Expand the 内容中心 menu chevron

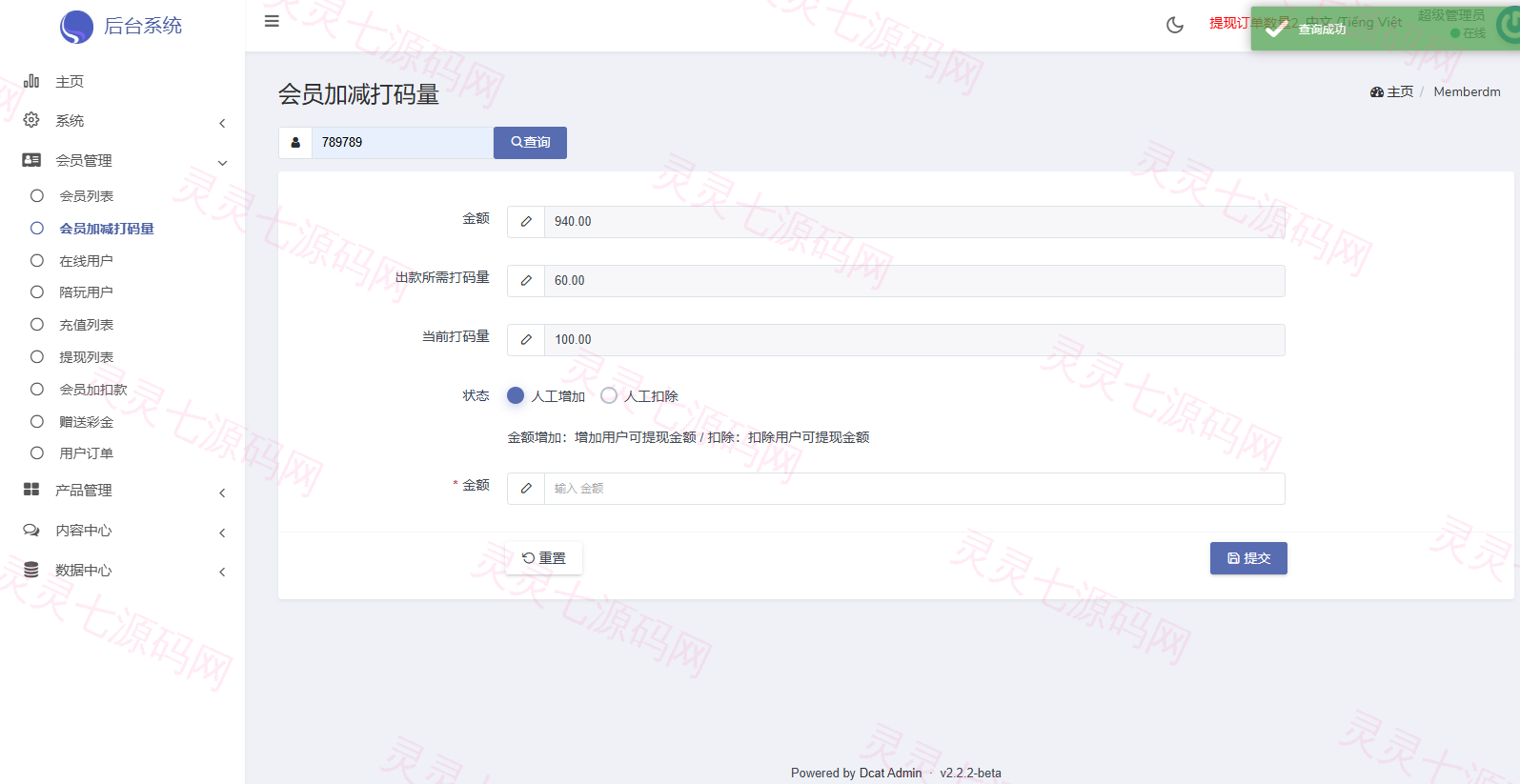click(222, 533)
